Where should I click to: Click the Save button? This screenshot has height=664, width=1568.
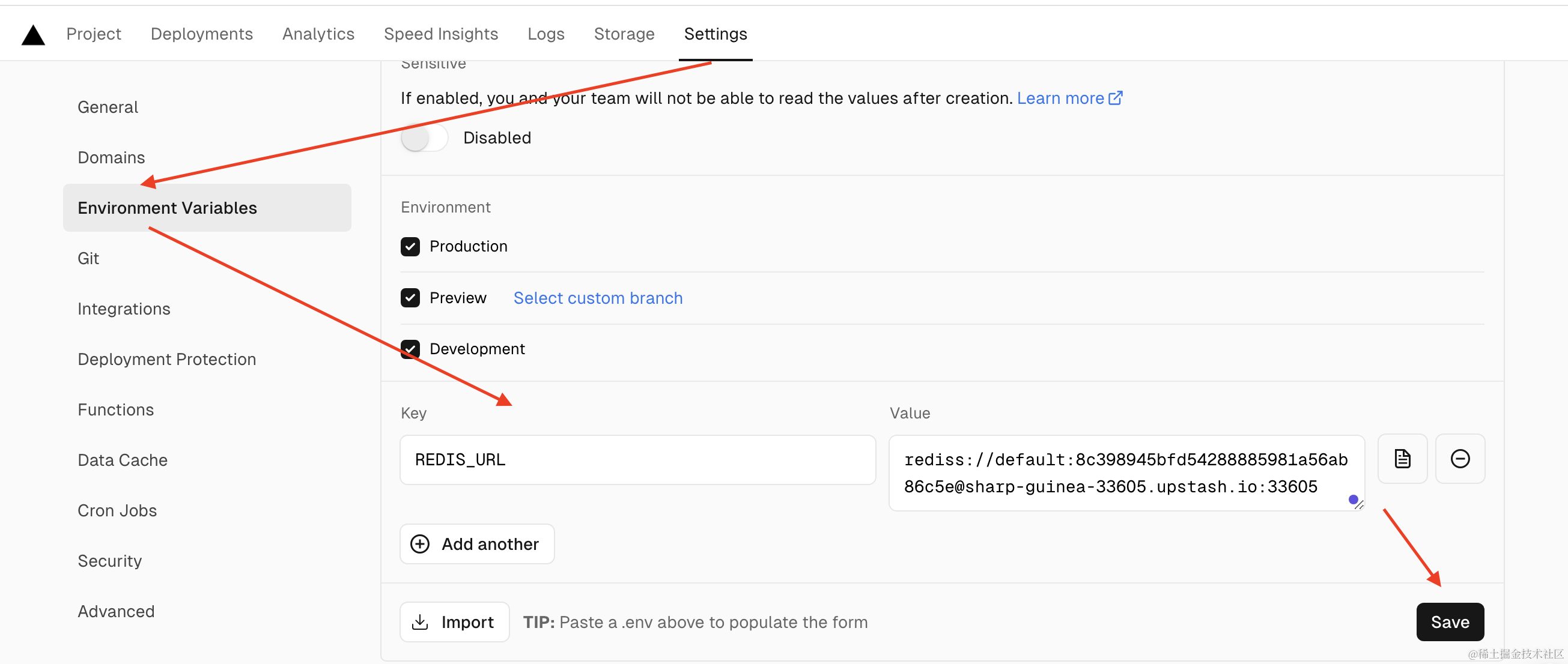point(1449,621)
